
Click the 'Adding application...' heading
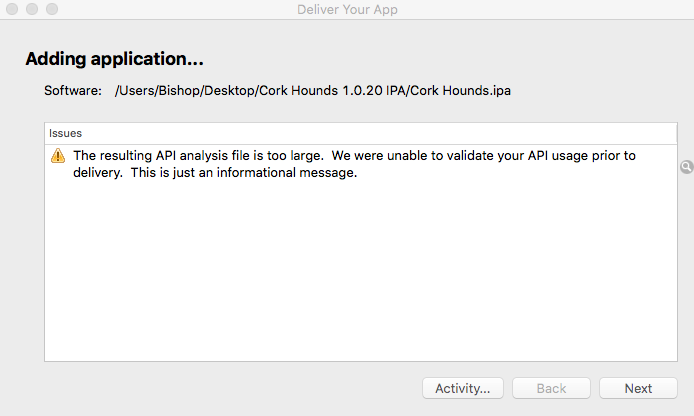[x=115, y=59]
